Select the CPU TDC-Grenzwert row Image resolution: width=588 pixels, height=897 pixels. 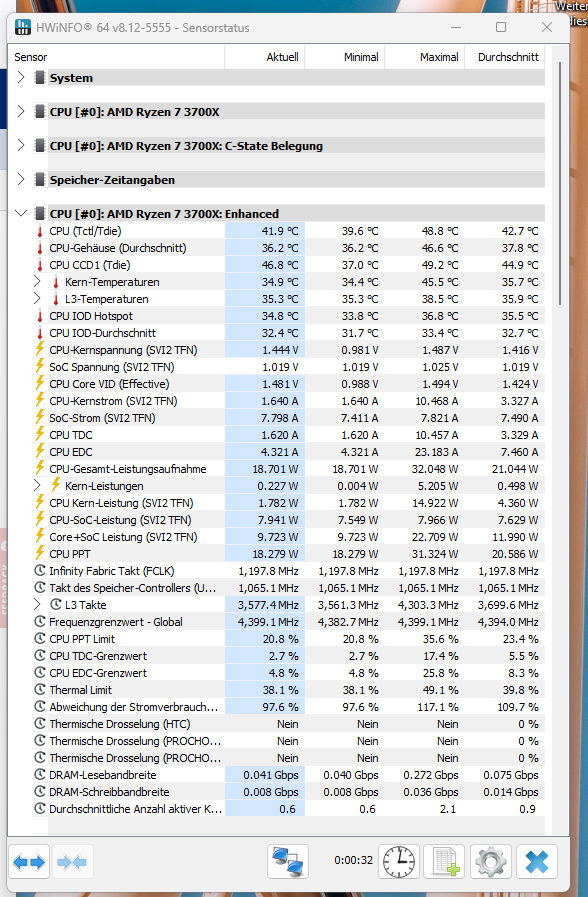(288, 656)
